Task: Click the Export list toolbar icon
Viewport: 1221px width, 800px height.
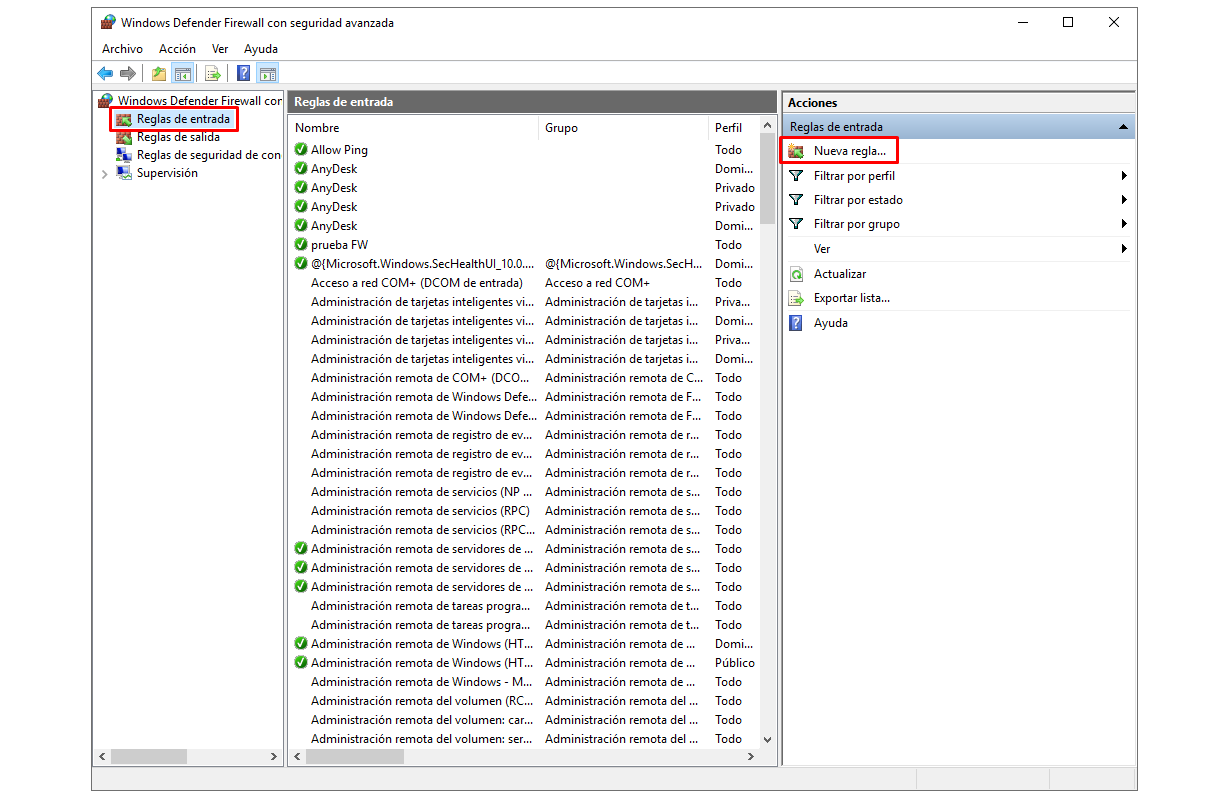Action: pyautogui.click(x=212, y=73)
